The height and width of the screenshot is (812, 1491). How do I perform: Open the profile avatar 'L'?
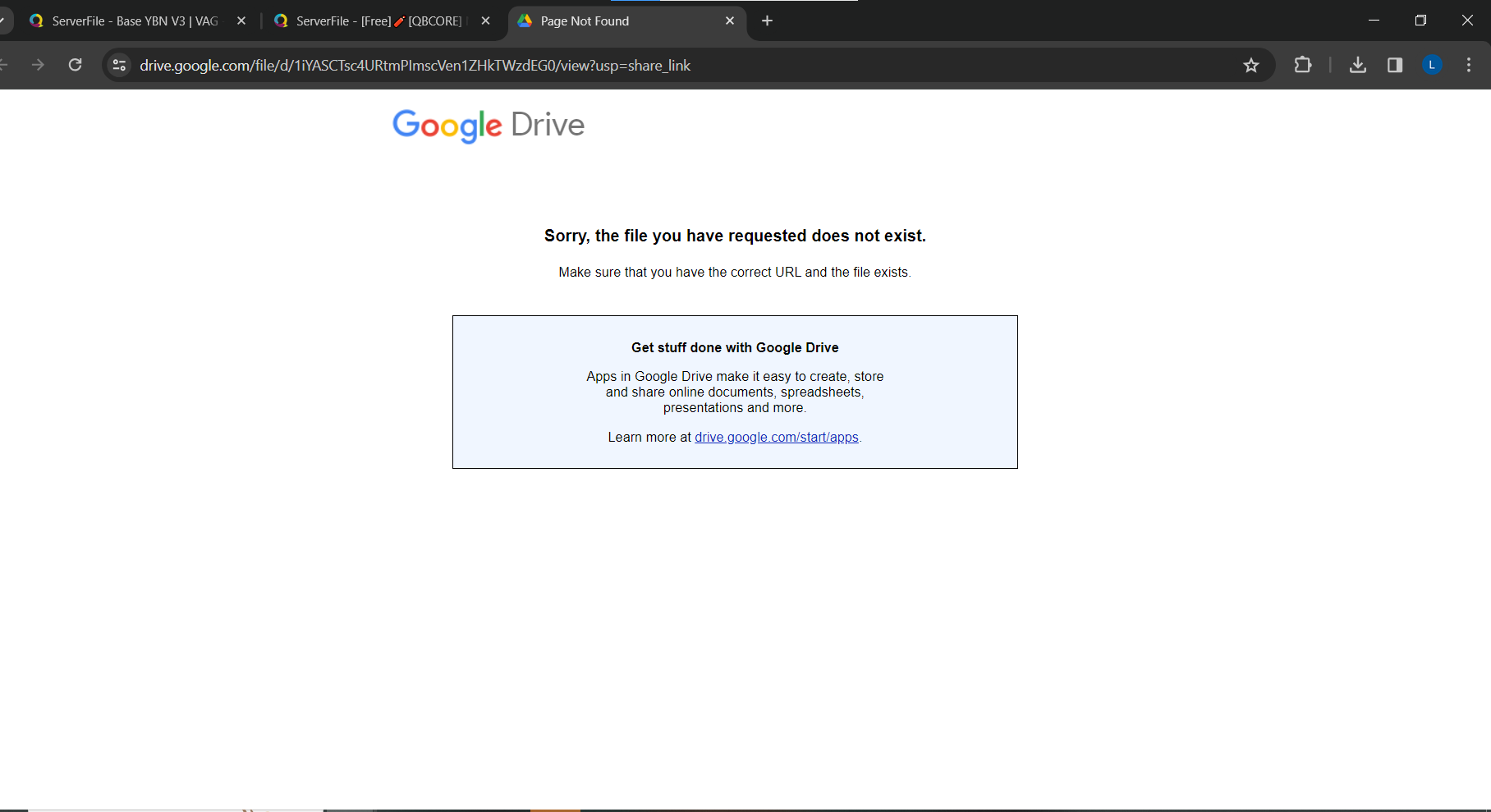tap(1432, 65)
